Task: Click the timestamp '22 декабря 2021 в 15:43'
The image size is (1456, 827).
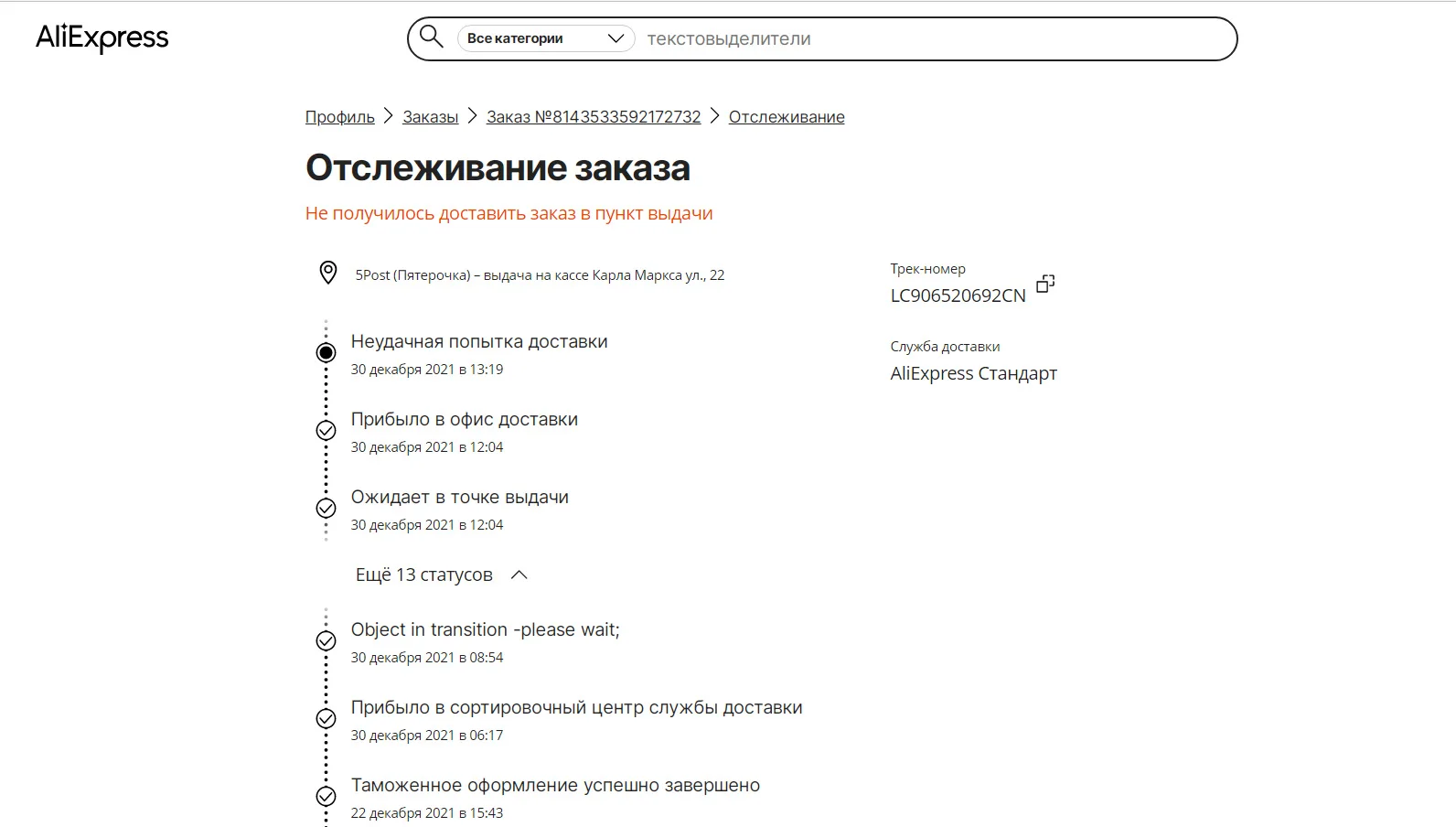Action: pyautogui.click(x=427, y=813)
